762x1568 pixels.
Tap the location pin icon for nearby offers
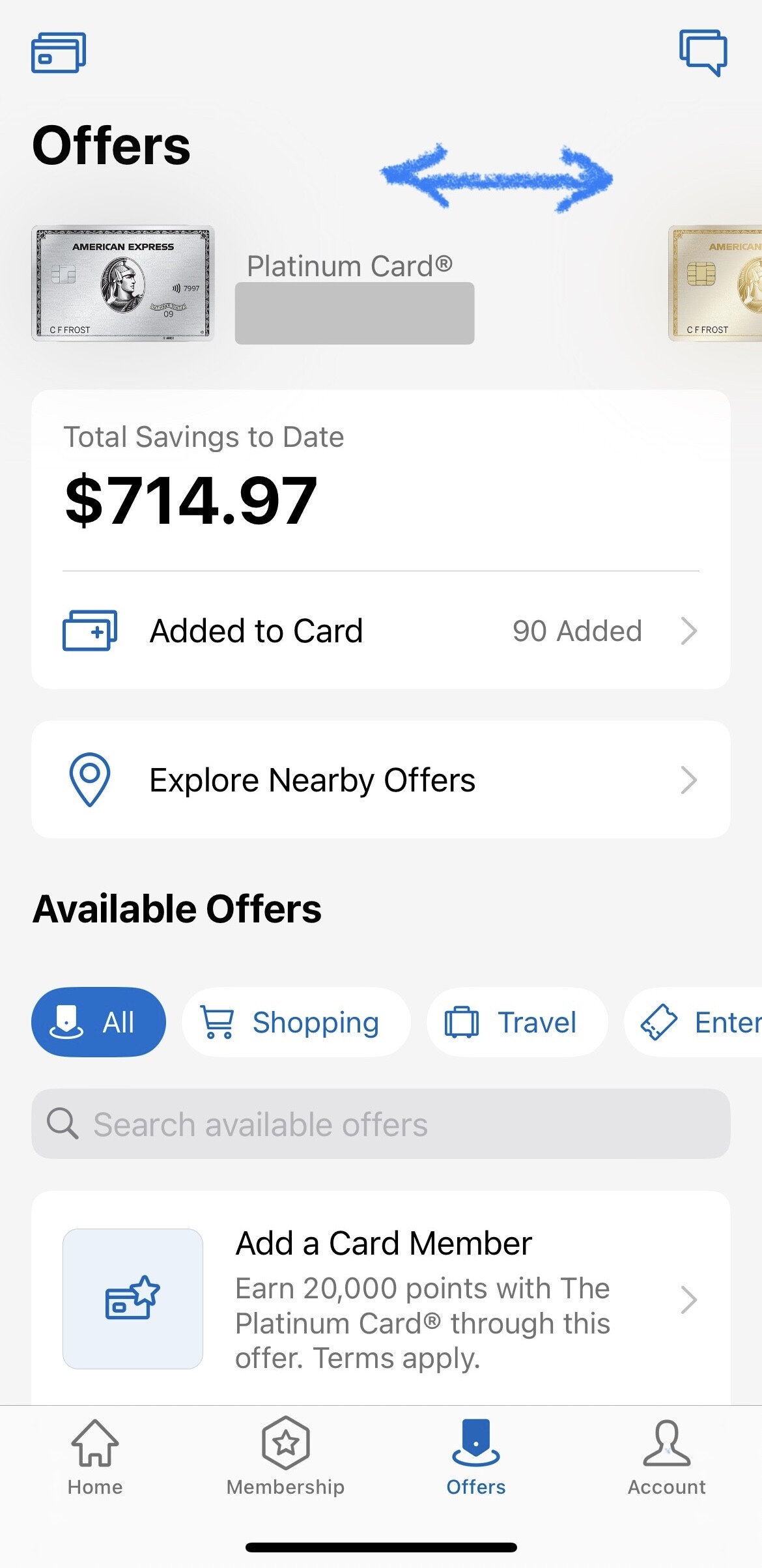click(x=90, y=779)
